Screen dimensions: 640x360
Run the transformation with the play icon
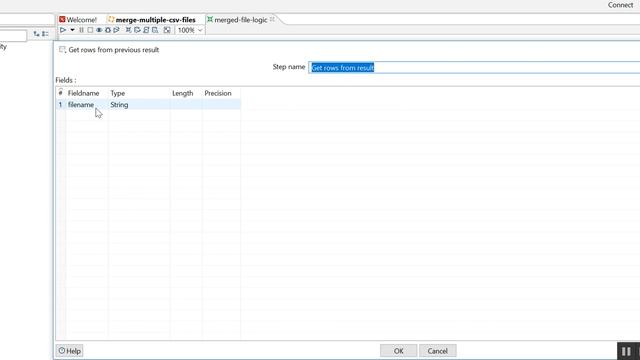[x=63, y=30]
